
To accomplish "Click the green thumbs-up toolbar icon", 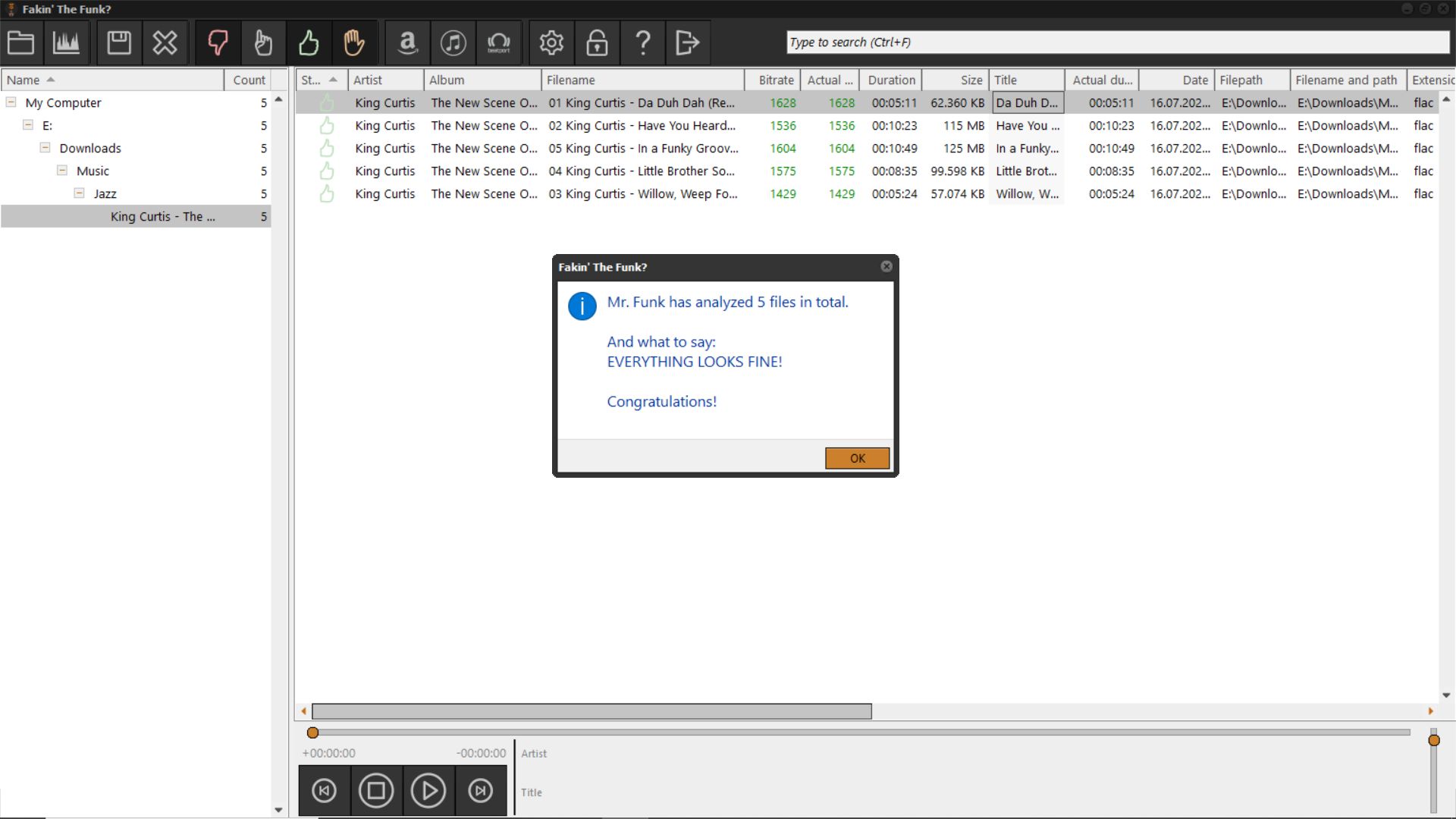I will pyautogui.click(x=309, y=42).
